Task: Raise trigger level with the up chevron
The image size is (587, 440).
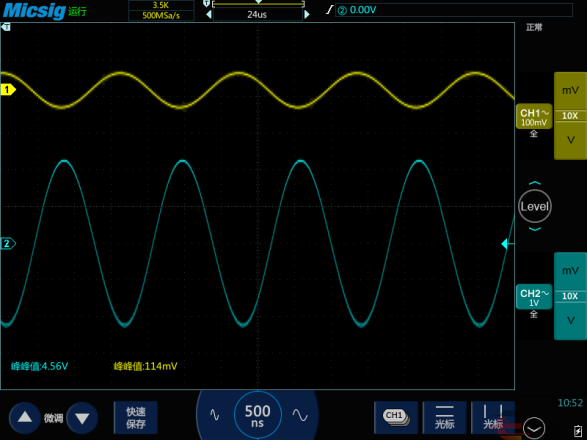Action: [x=535, y=183]
